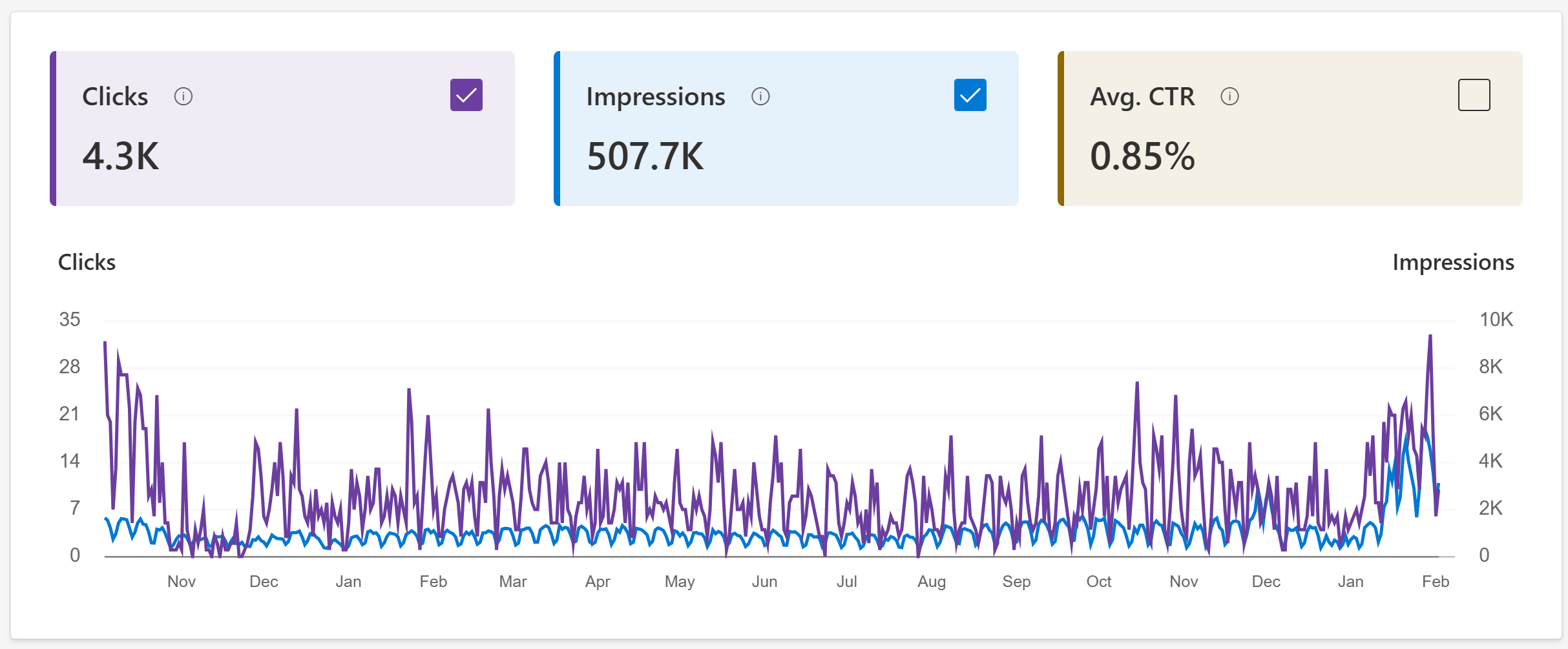Uncheck the Clicks metric checkbox
The width and height of the screenshot is (1568, 649).
466,95
